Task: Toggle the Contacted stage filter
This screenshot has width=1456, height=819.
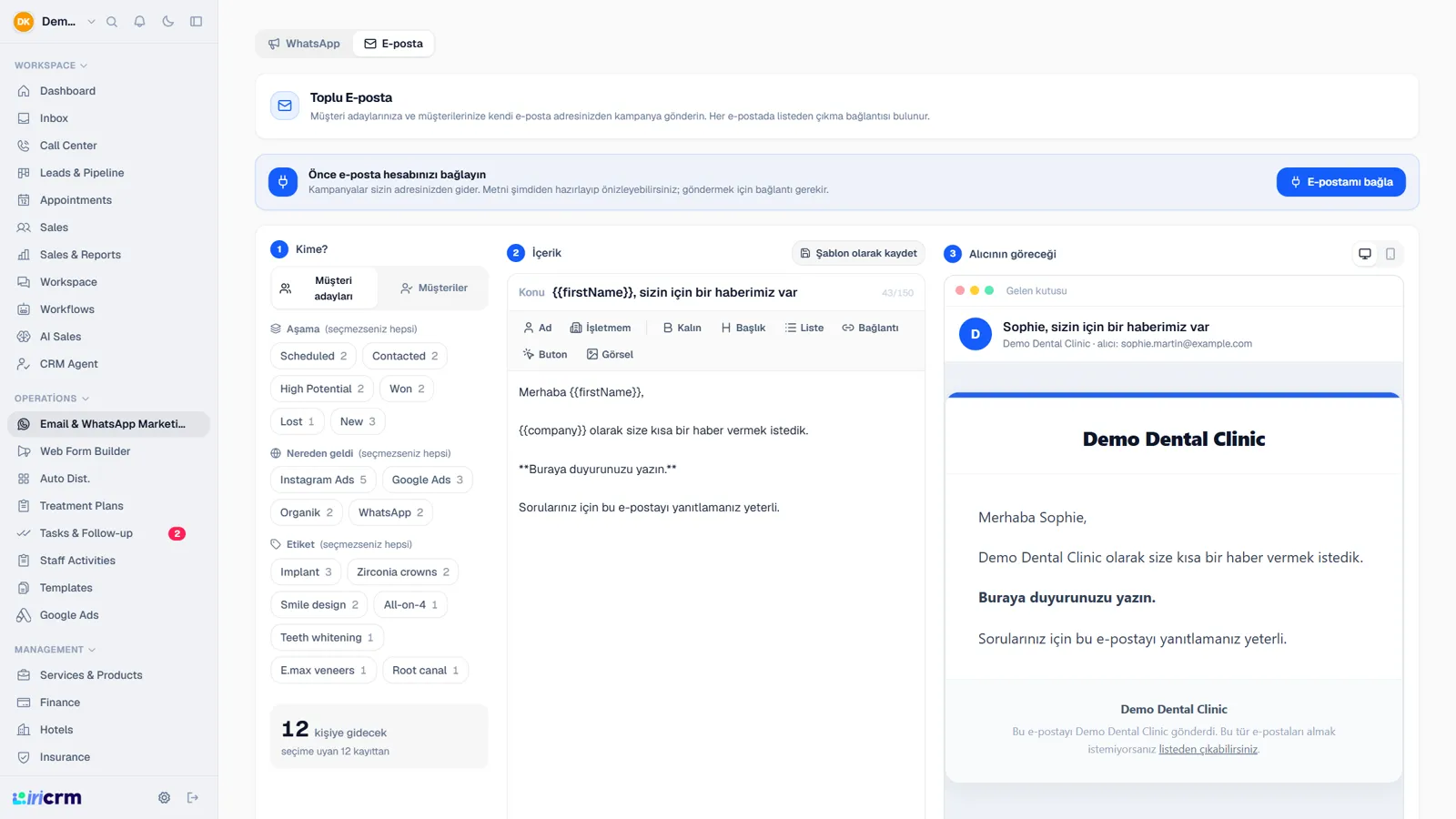Action: pyautogui.click(x=405, y=357)
